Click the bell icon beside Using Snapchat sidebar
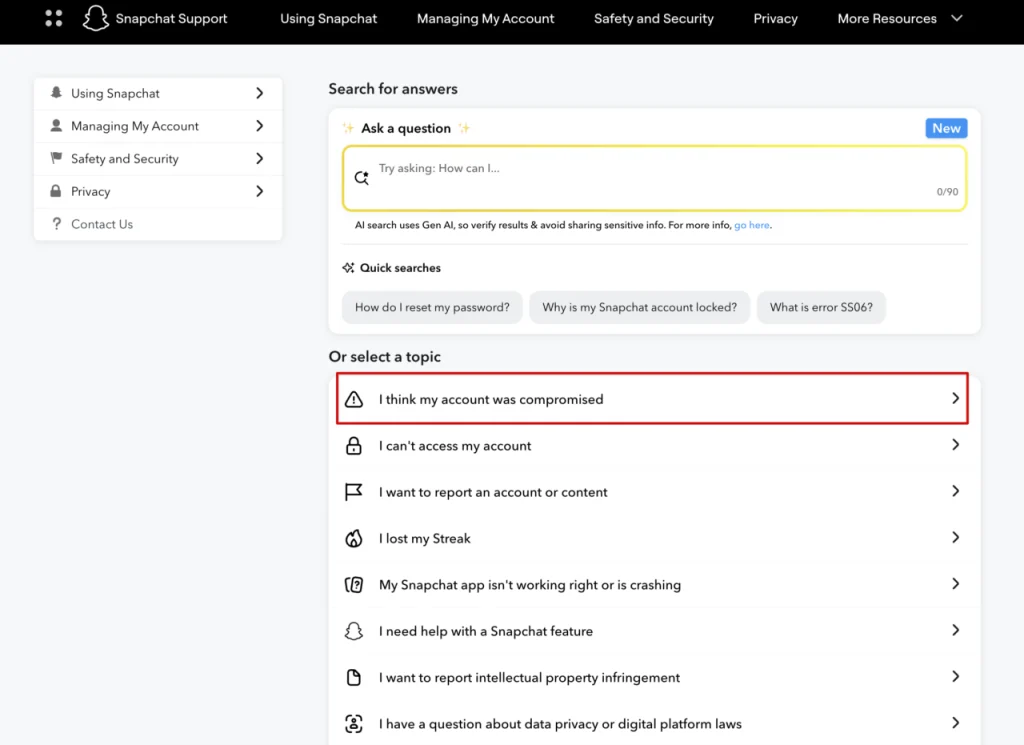 (x=56, y=93)
